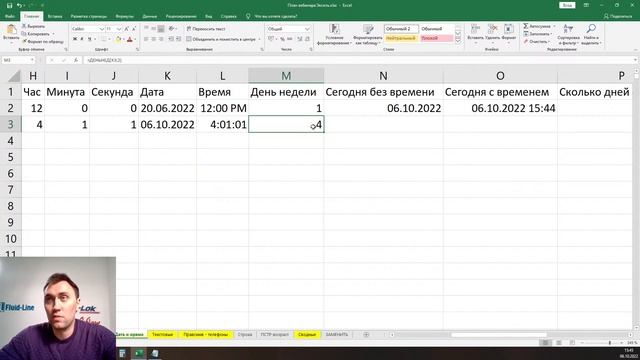The image size is (640, 360).
Task: Switch to the Формулы ribbon tab
Action: coord(124,16)
